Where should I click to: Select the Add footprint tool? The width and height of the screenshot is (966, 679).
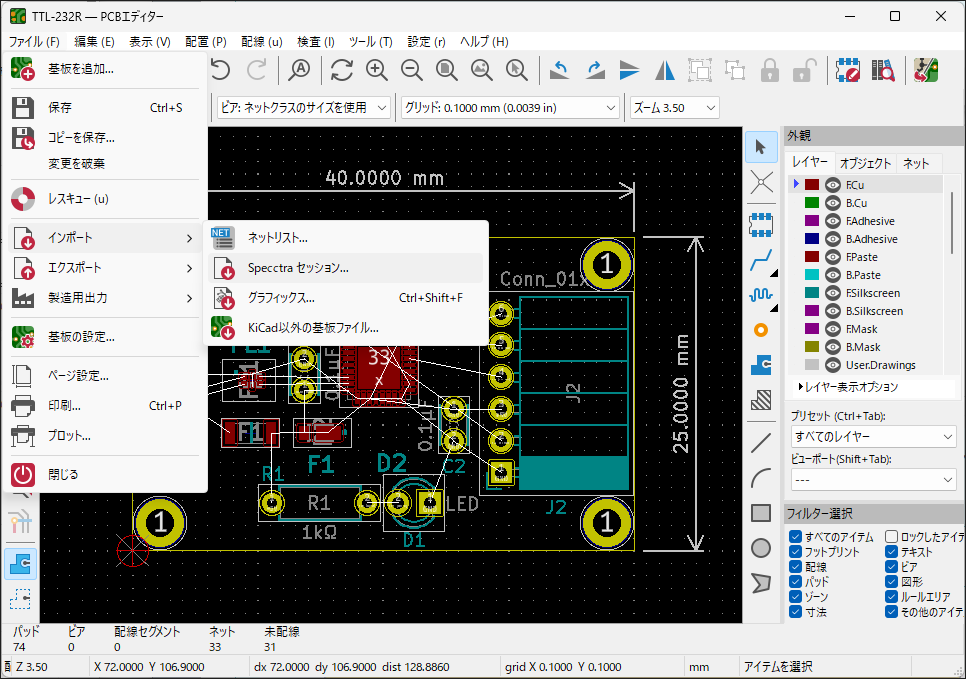761,225
